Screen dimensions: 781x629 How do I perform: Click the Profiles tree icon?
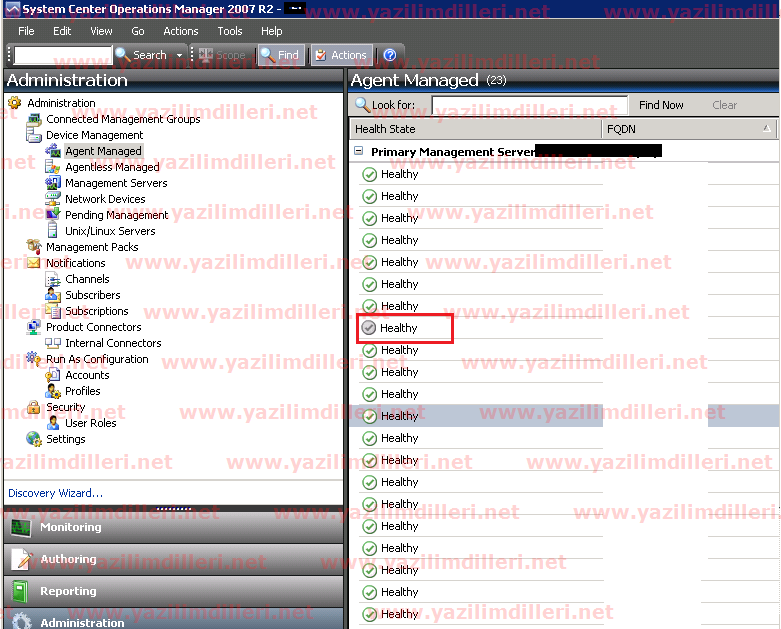point(53,391)
